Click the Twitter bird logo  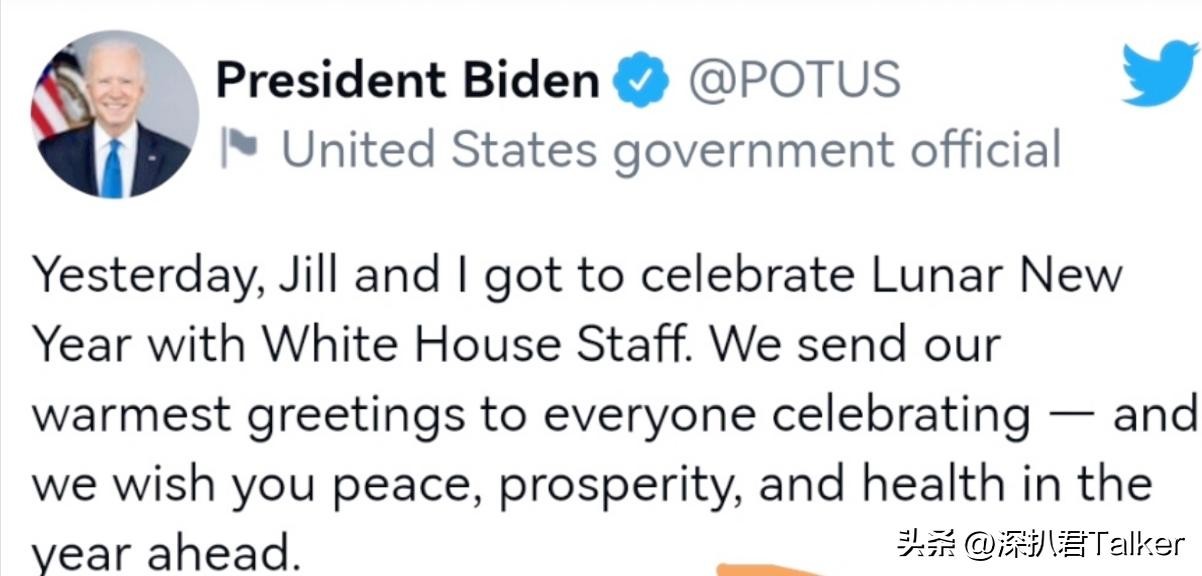pyautogui.click(x=1160, y=73)
